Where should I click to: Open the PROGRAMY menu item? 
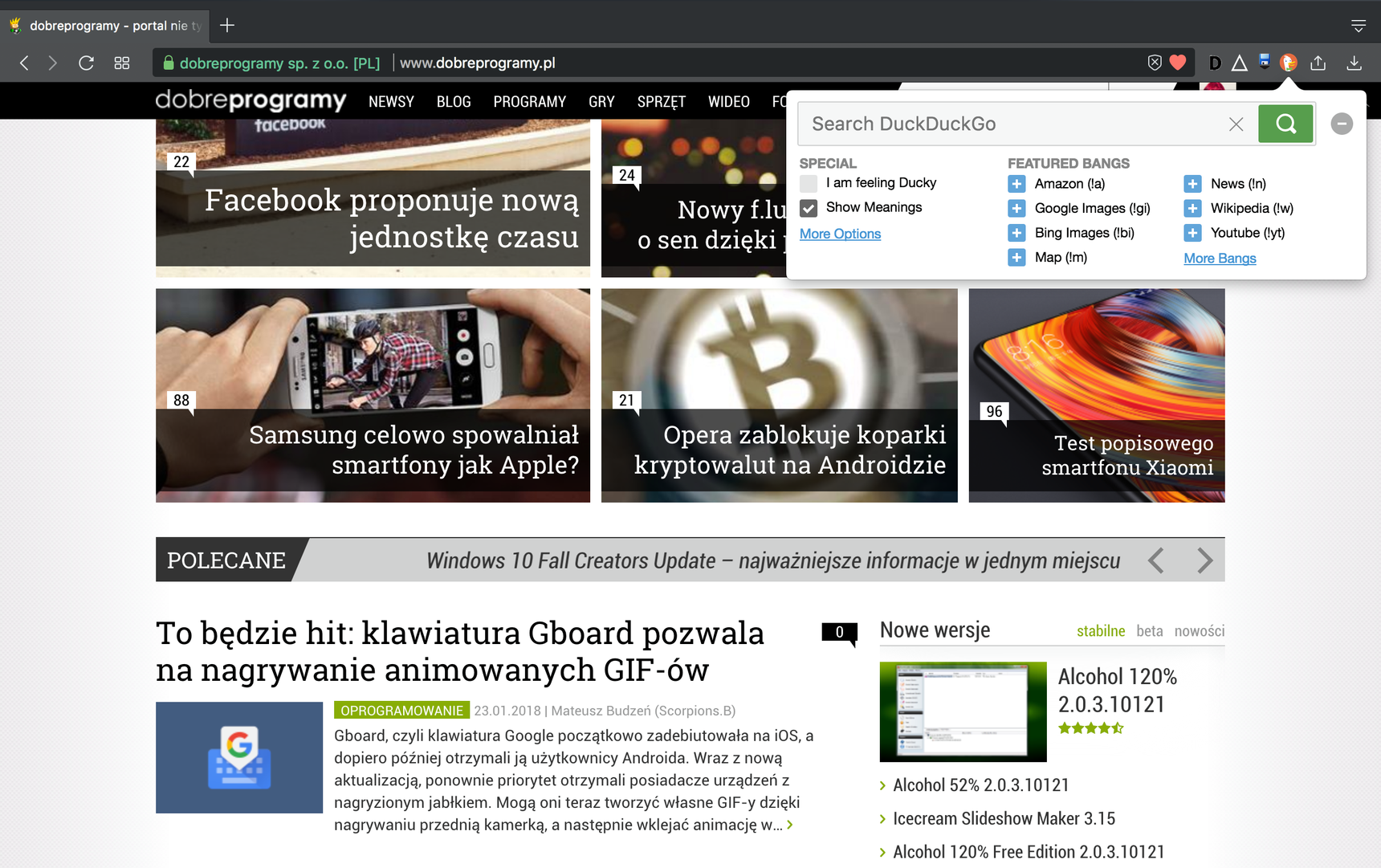530,102
